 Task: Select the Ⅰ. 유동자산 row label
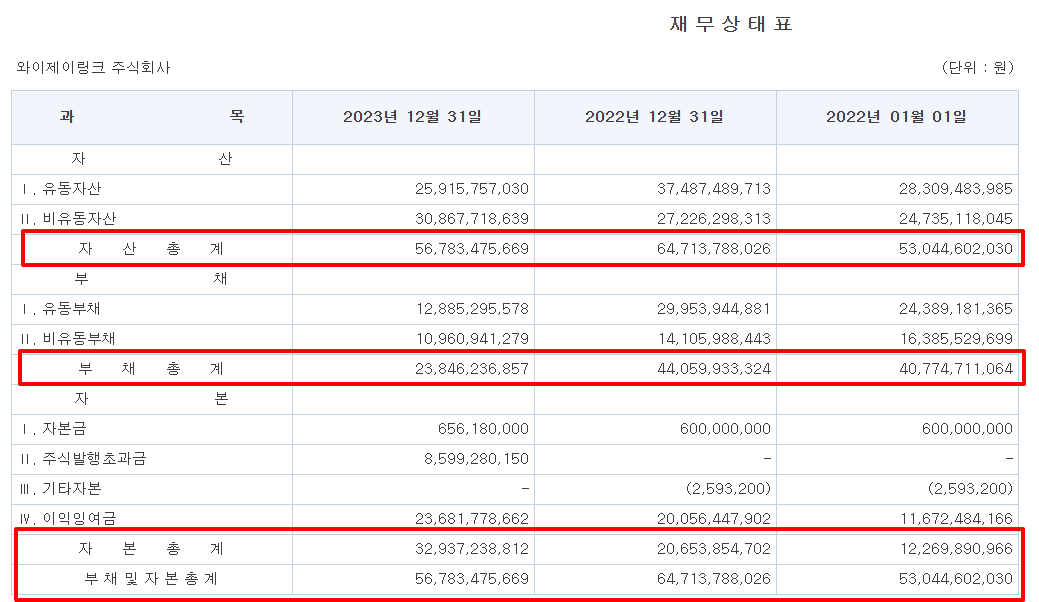[x=61, y=189]
